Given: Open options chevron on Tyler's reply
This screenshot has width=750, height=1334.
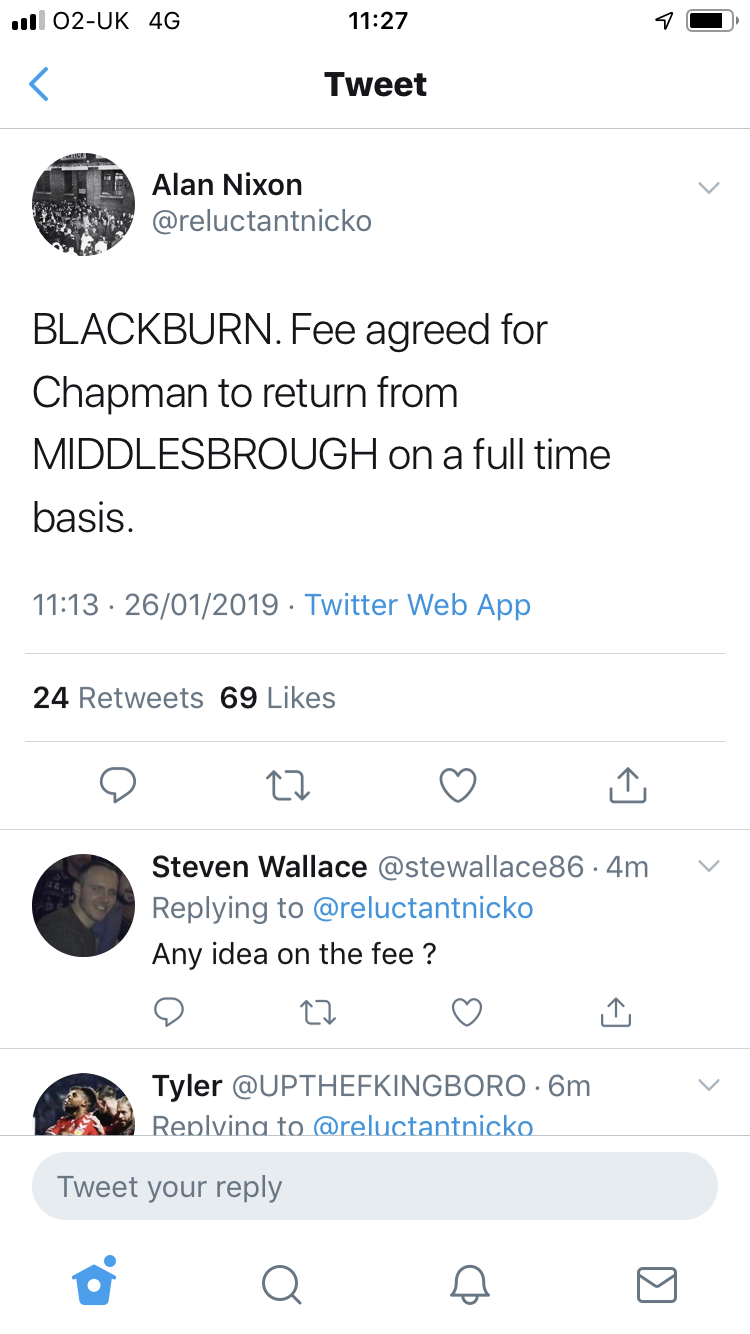Looking at the screenshot, I should [x=709, y=1085].
